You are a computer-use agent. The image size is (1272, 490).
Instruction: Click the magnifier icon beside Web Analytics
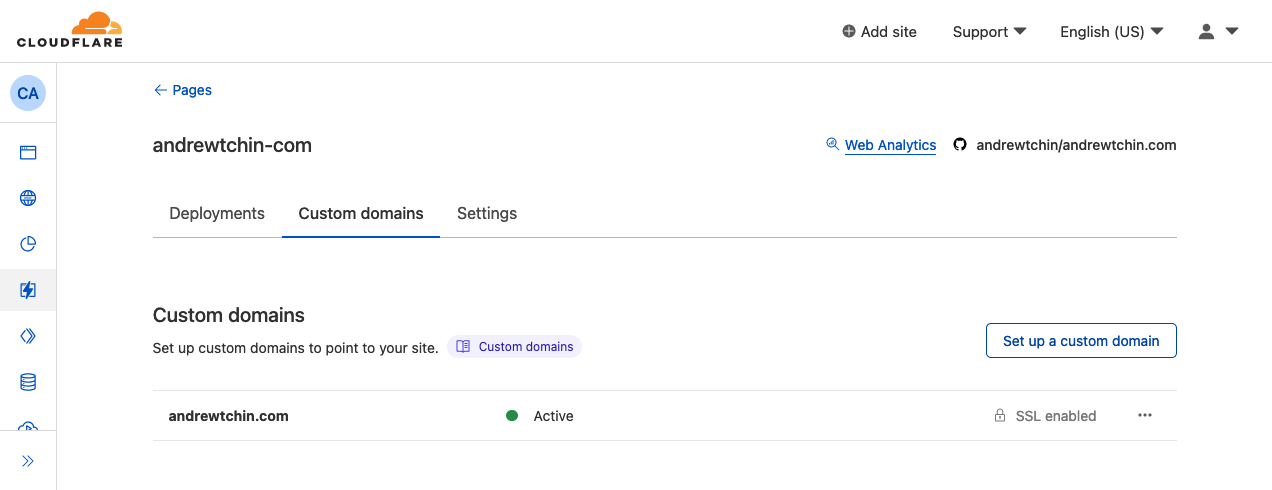pyautogui.click(x=832, y=144)
